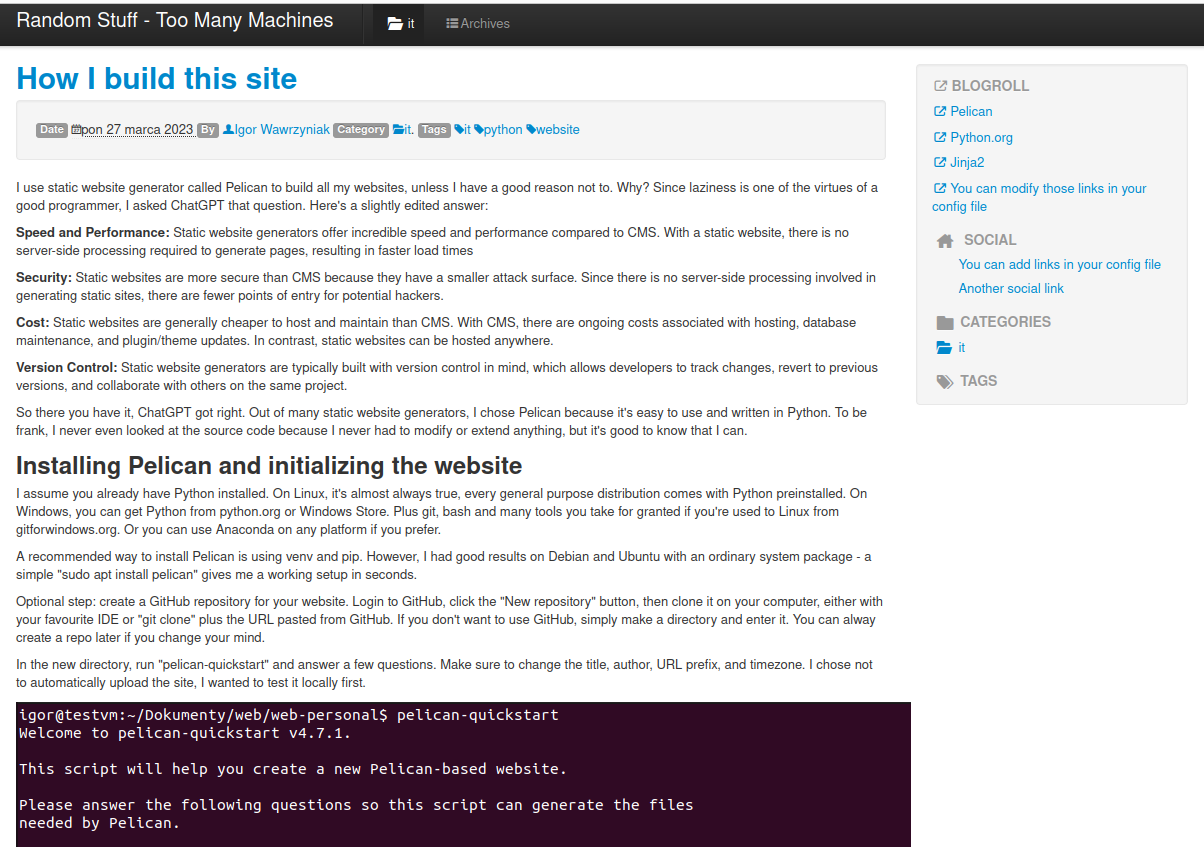Click the external-link icon beside Pelican
The width and height of the screenshot is (1204, 847).
[939, 112]
